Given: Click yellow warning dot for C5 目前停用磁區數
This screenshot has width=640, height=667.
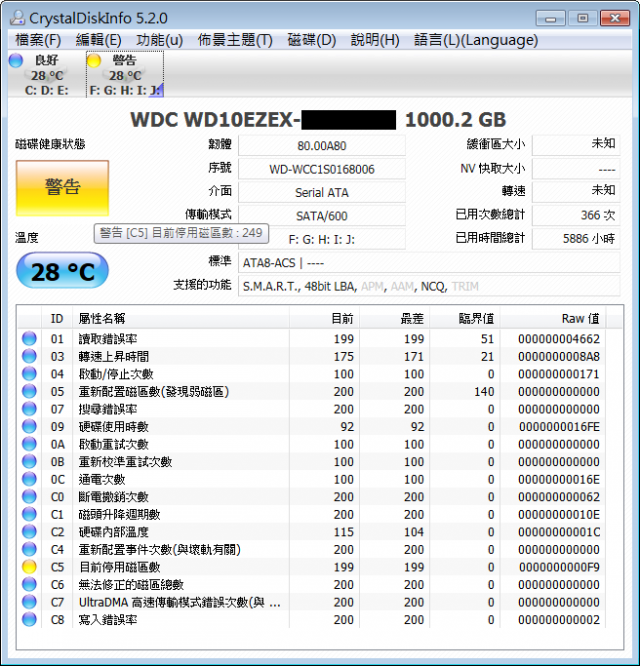Looking at the screenshot, I should 29,567.
